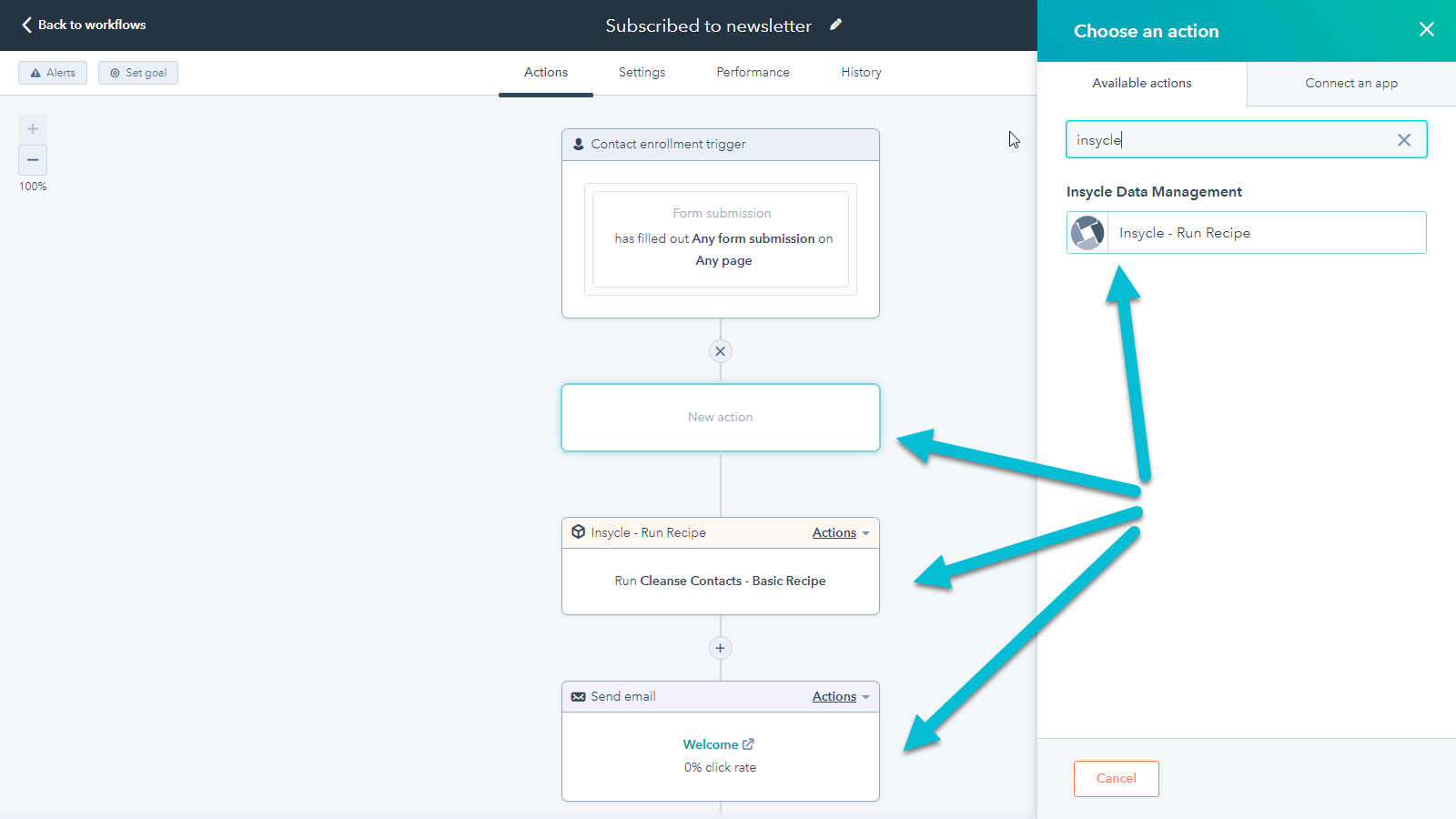Switch to the Settings tab
The width and height of the screenshot is (1456, 819).
click(641, 72)
